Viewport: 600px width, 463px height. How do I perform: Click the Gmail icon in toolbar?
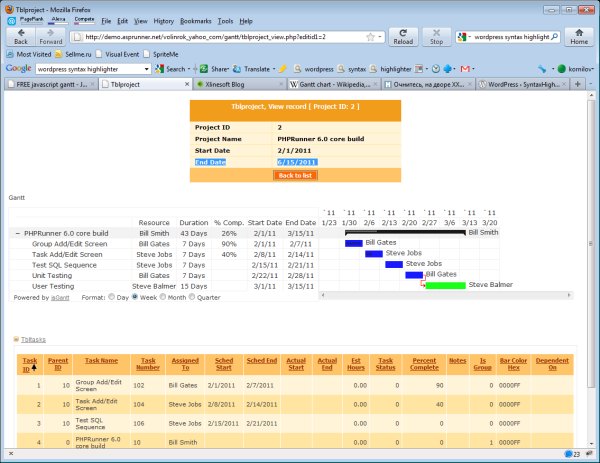pos(465,69)
